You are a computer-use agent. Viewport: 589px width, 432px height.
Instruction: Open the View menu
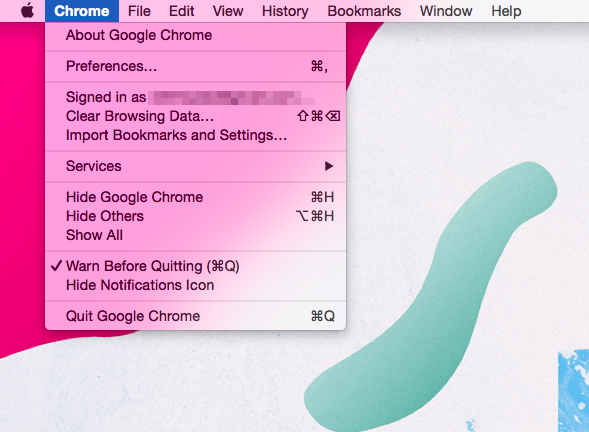tap(228, 11)
